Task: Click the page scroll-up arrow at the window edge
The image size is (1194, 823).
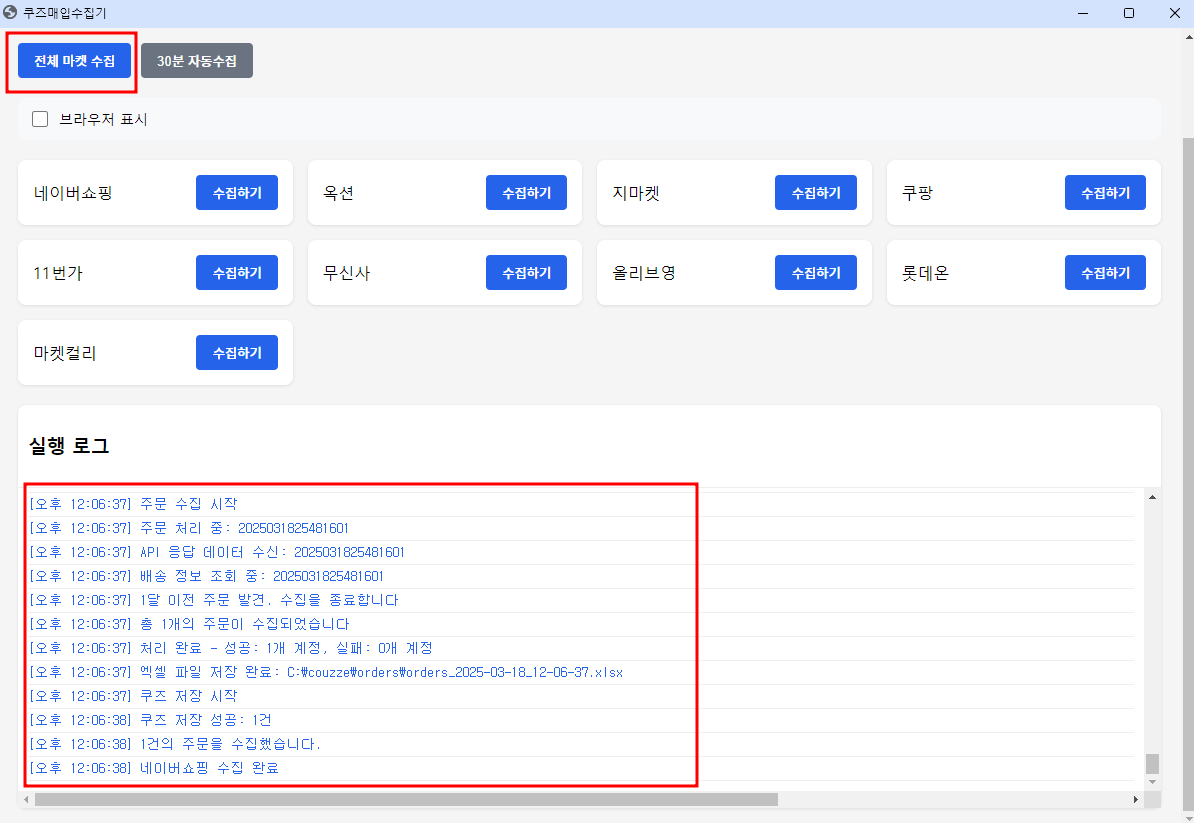Action: [x=1188, y=36]
